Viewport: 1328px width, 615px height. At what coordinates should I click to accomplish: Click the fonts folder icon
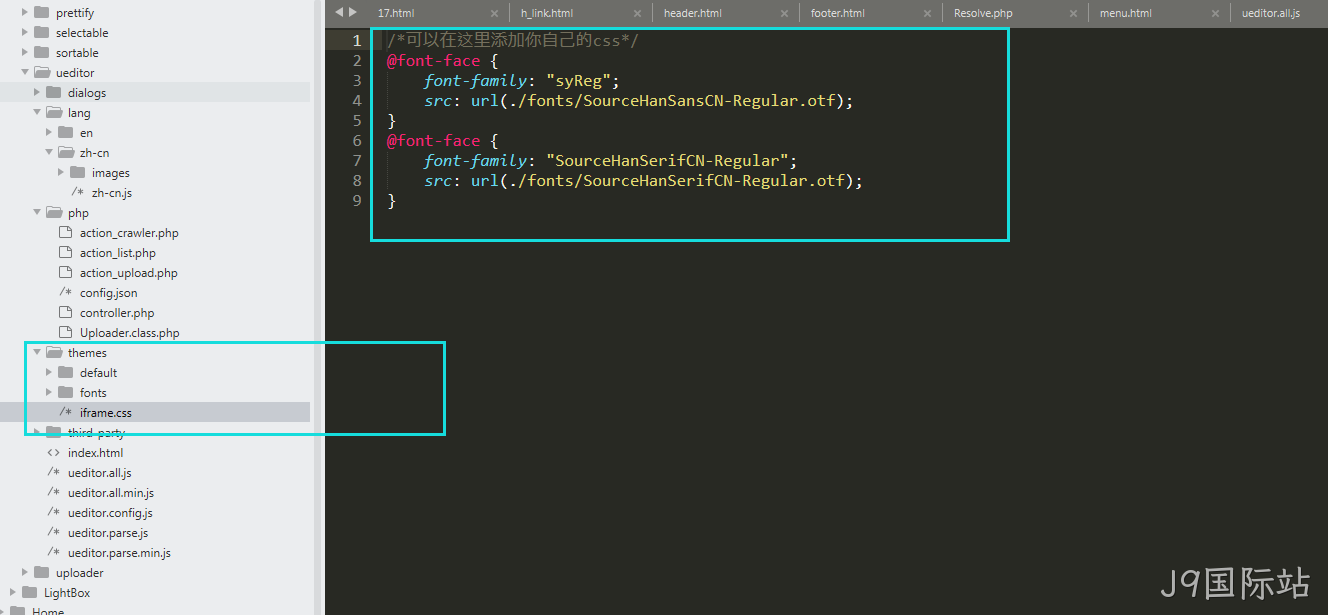point(65,392)
